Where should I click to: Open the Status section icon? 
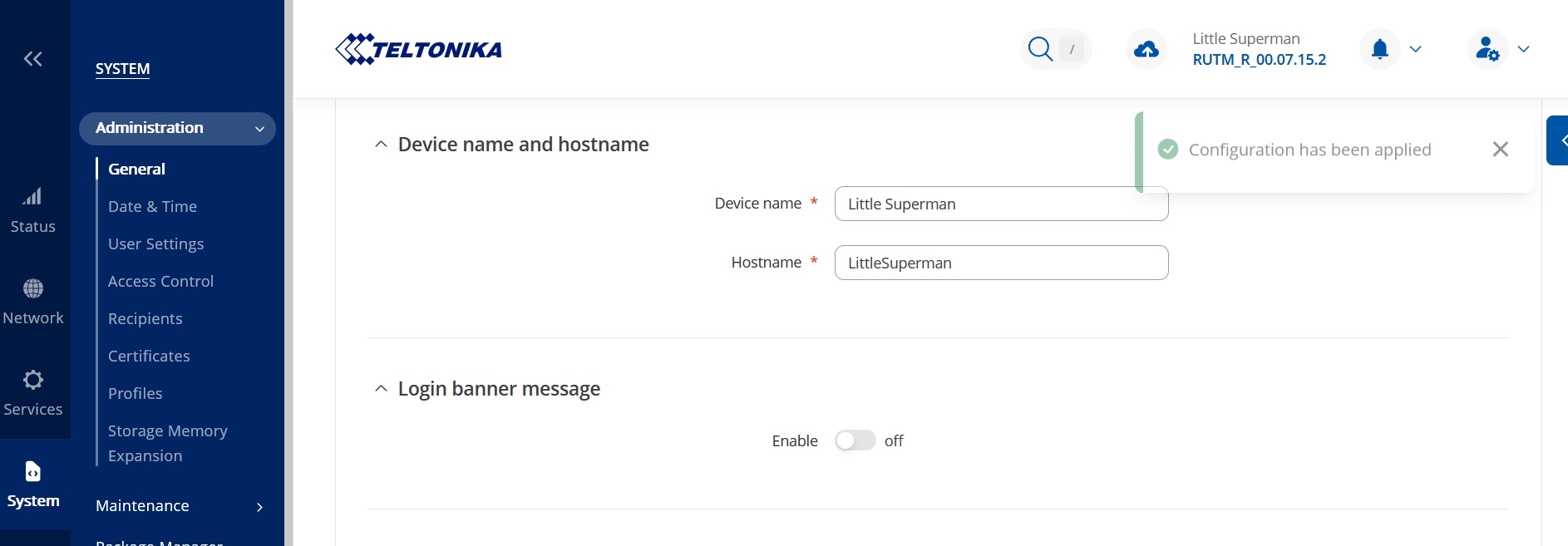tap(33, 198)
